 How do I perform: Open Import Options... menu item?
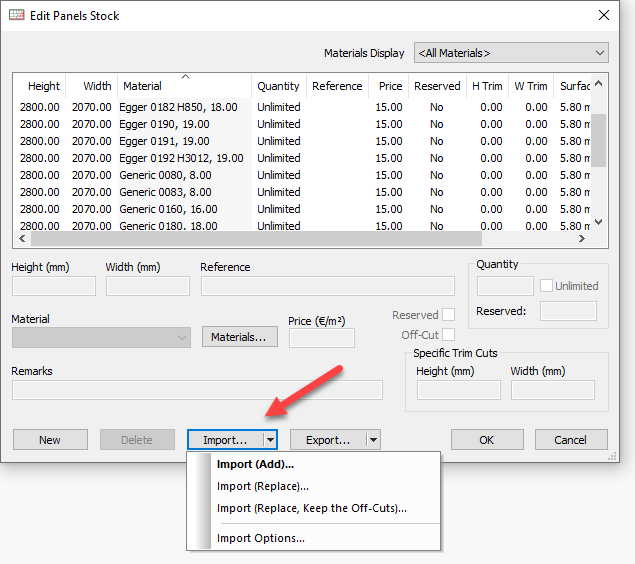coord(313,538)
